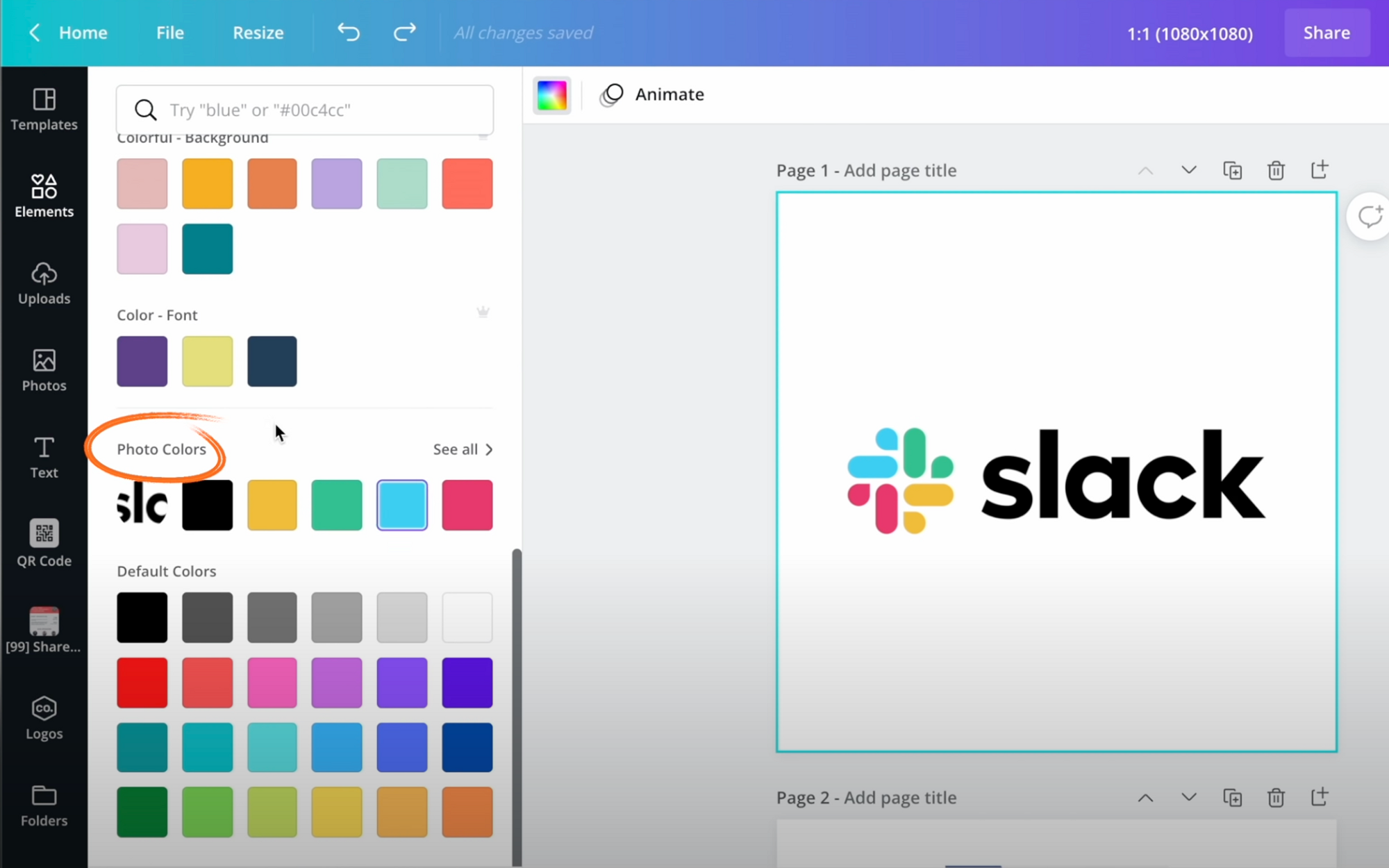Open the File menu
The height and width of the screenshot is (868, 1389).
coord(169,33)
